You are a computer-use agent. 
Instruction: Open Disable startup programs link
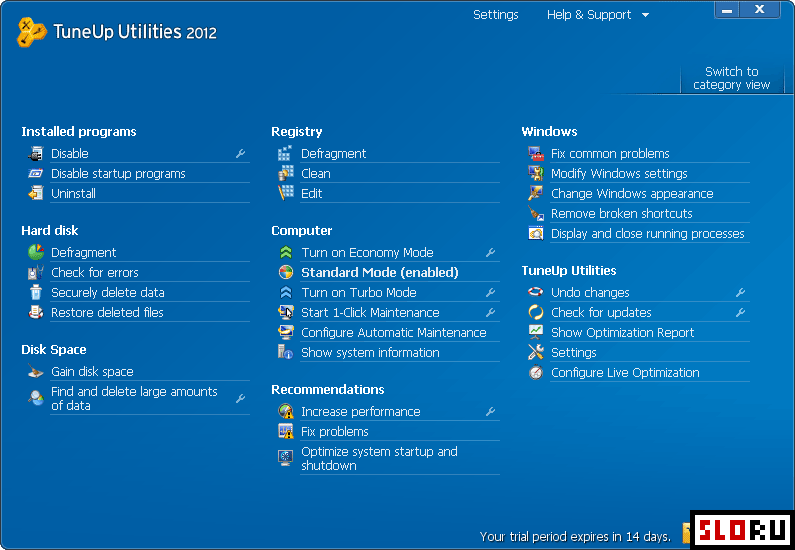point(118,173)
